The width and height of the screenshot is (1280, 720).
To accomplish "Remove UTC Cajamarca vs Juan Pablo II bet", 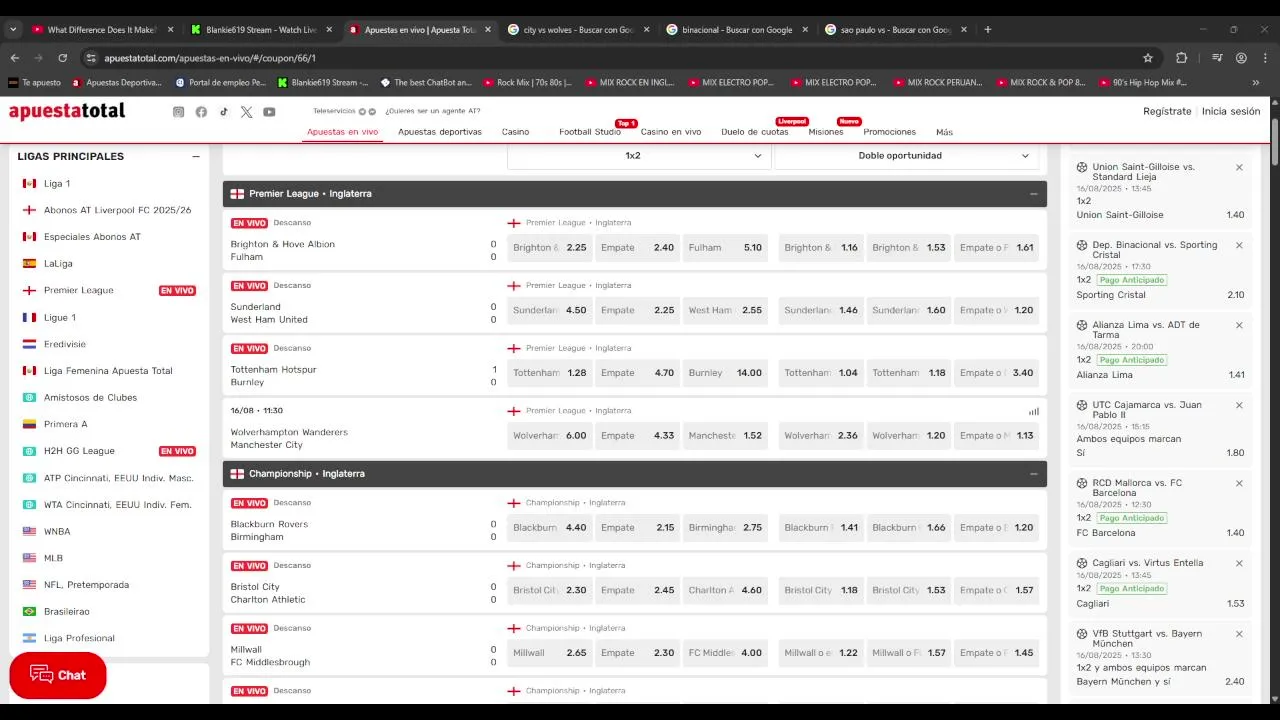I will click(1239, 406).
